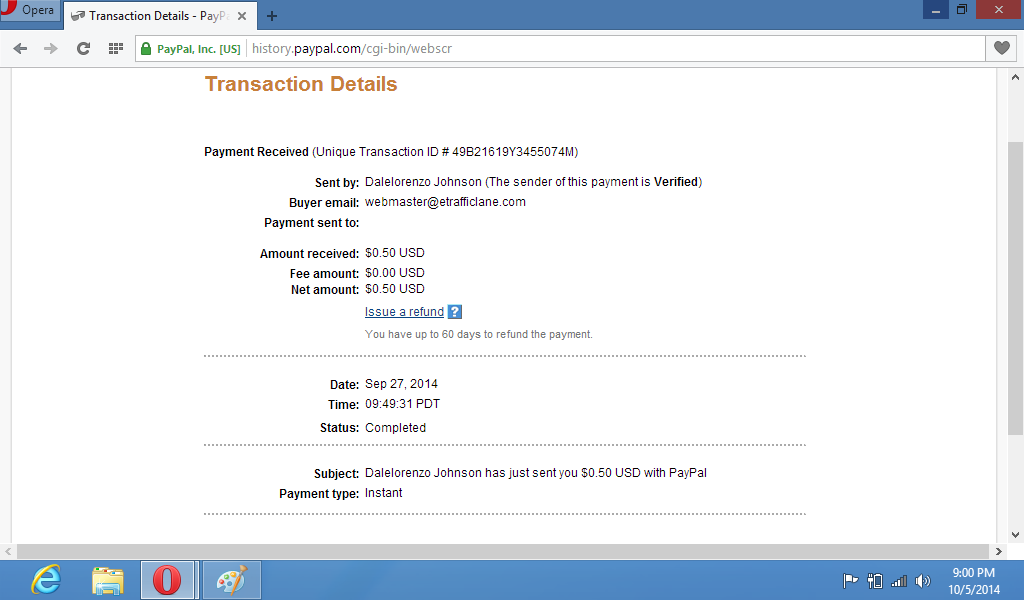The image size is (1024, 600).
Task: Open a new tab with plus button
Action: (272, 16)
